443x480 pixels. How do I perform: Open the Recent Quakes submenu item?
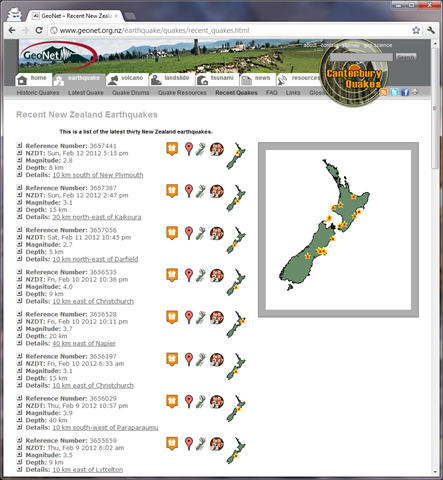(x=236, y=93)
